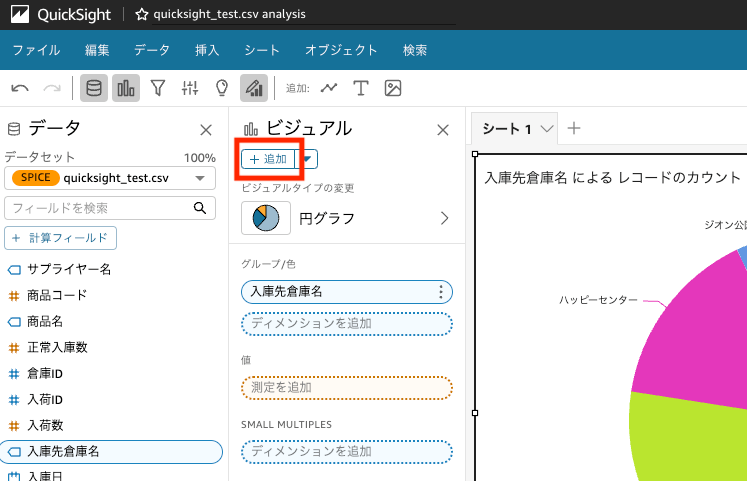Click ディメンションを追加 under グループ/色
Image resolution: width=747 pixels, height=481 pixels.
347,324
